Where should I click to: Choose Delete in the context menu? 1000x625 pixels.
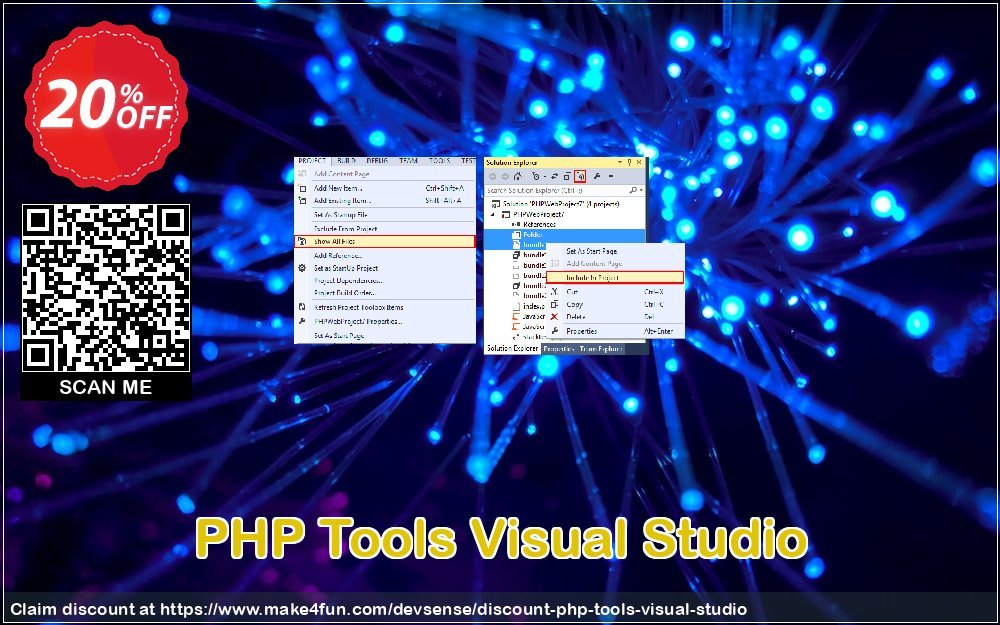tap(615, 317)
